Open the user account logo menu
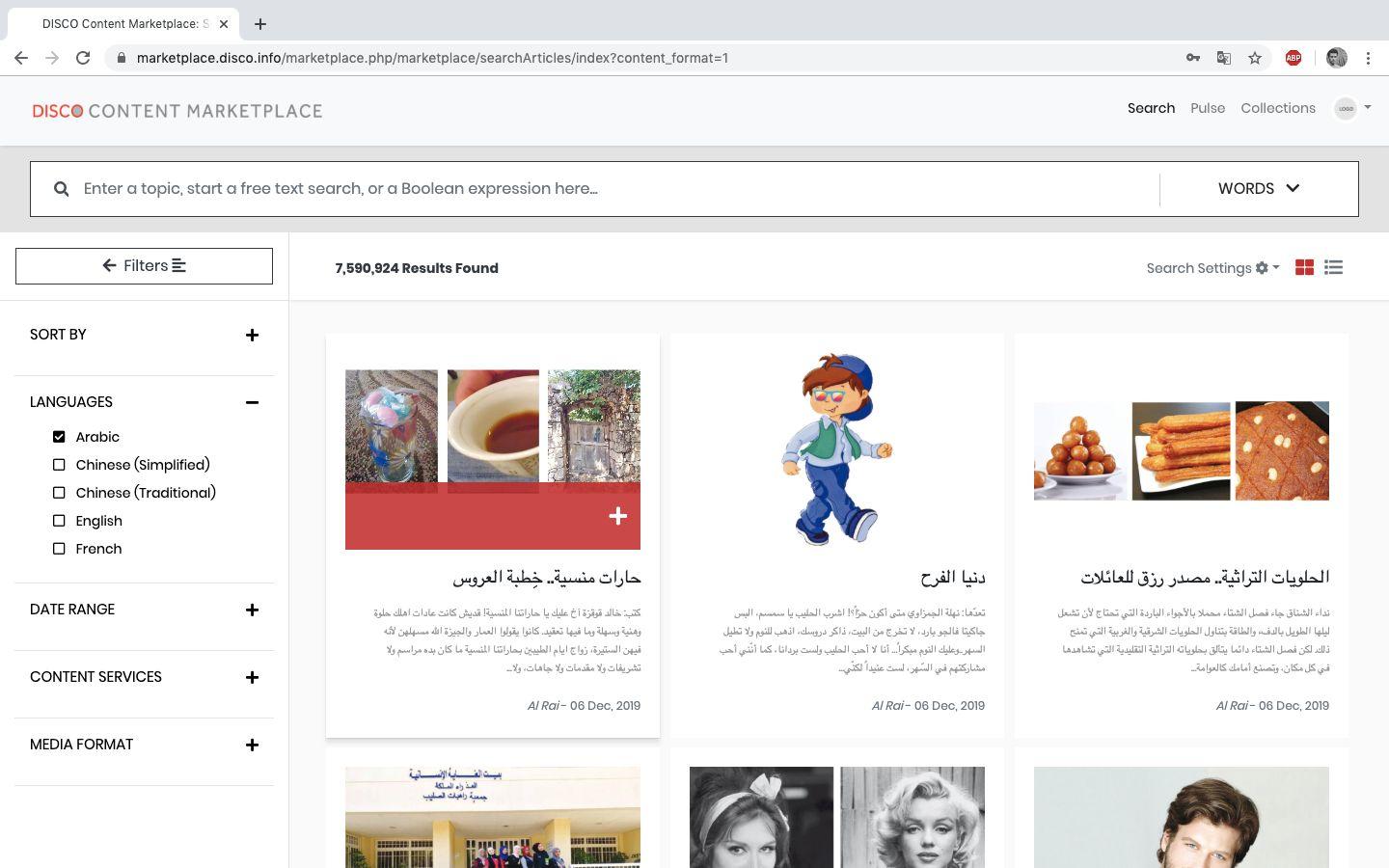This screenshot has height=868, width=1389. [1351, 108]
